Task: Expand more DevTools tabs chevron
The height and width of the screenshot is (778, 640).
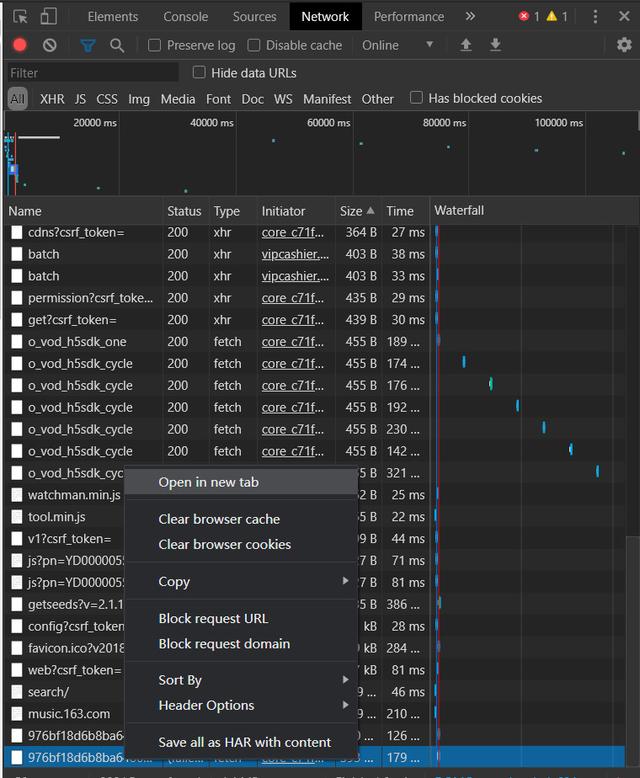Action: (x=470, y=16)
